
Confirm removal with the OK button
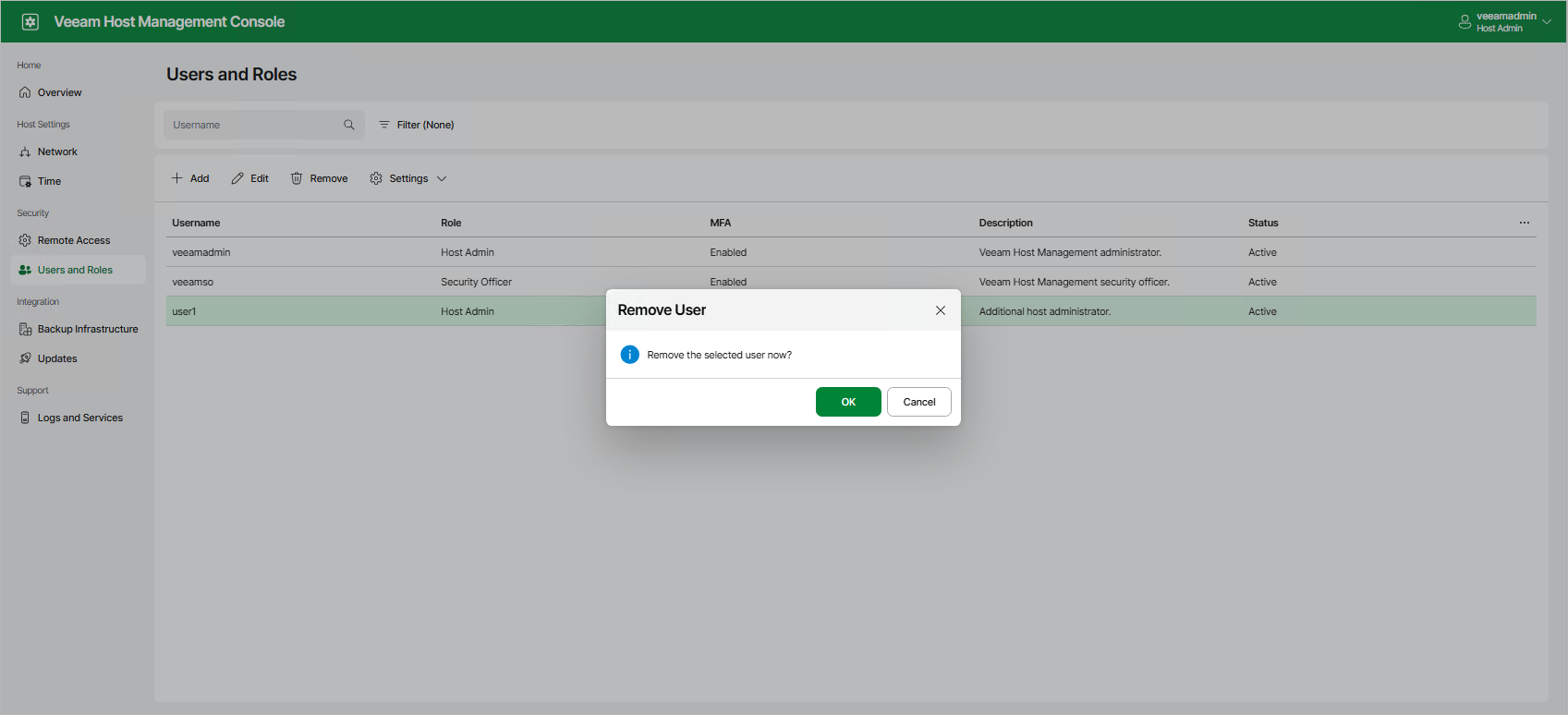[848, 402]
